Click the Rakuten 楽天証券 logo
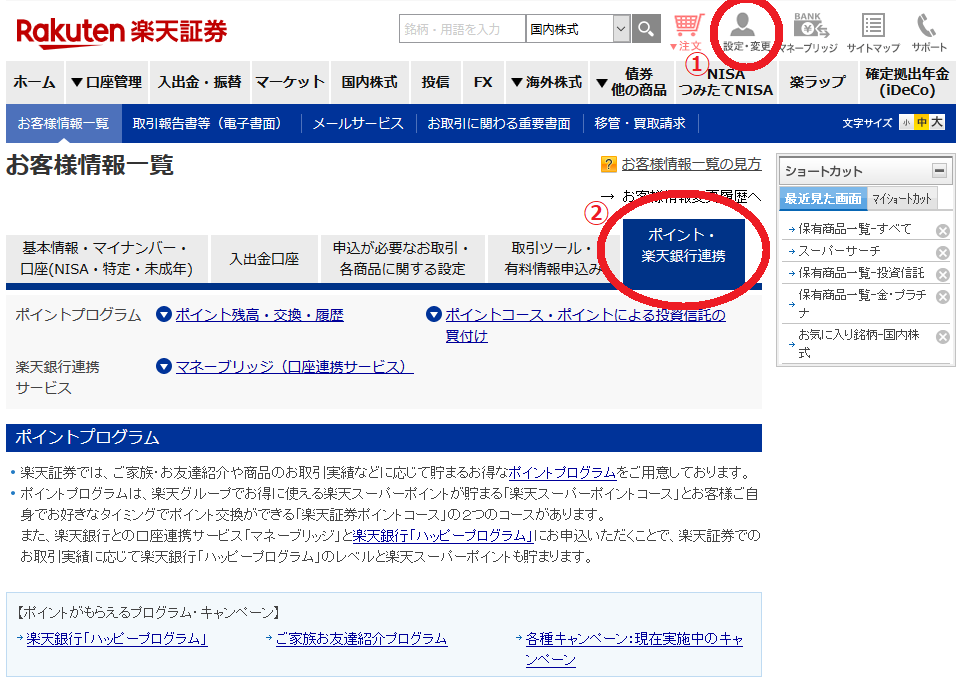Viewport: 958px width, 699px height. [x=121, y=32]
